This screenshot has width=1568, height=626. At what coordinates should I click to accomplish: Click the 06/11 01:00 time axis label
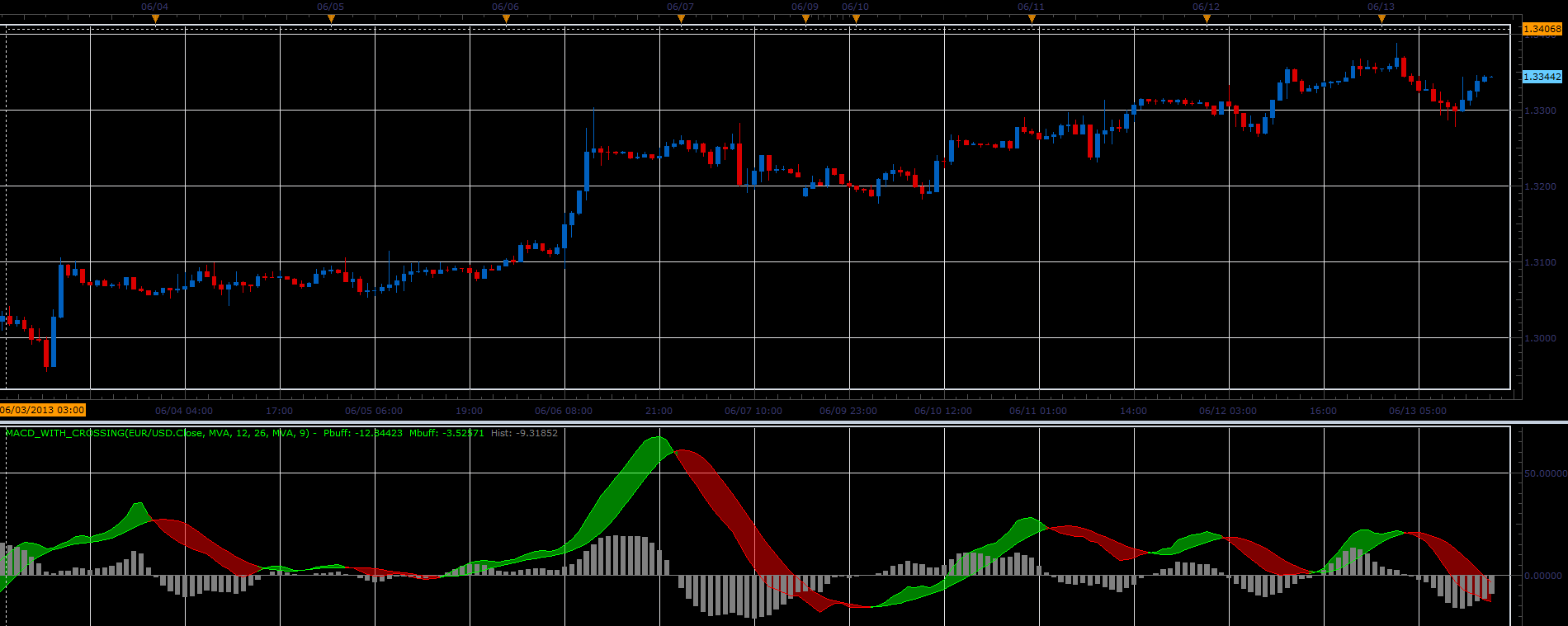(1038, 411)
